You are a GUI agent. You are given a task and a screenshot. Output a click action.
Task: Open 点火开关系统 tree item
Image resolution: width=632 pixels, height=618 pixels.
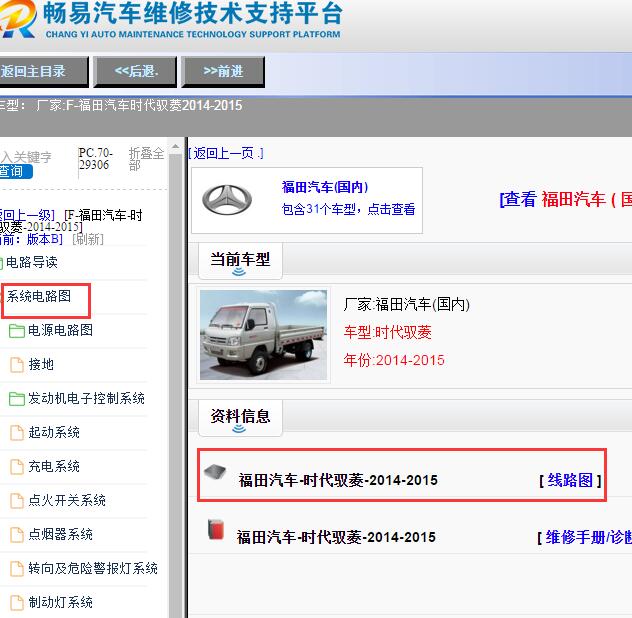point(67,500)
